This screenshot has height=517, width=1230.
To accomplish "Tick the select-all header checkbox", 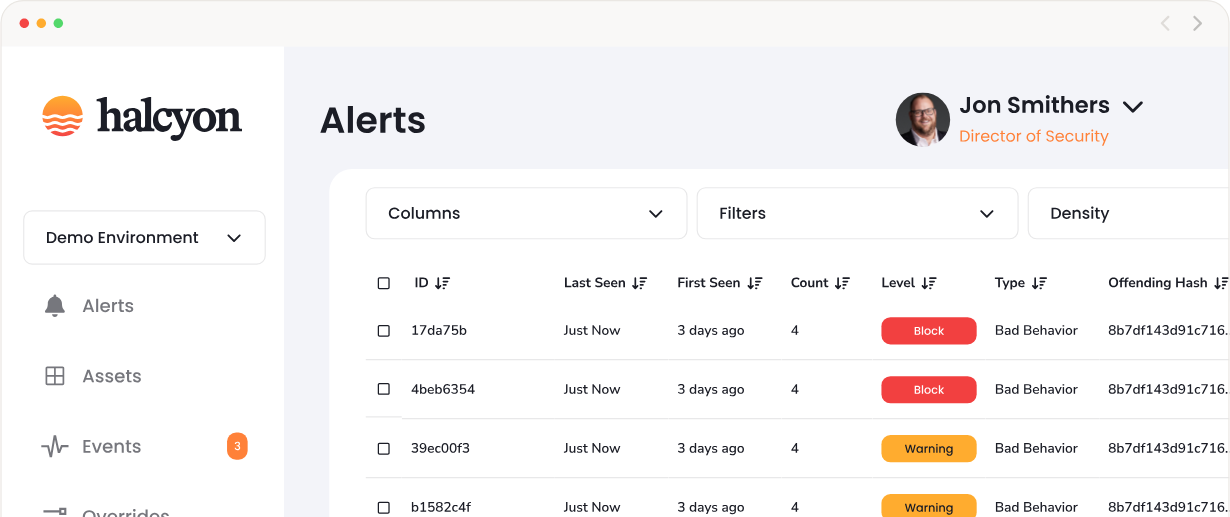I will (384, 283).
